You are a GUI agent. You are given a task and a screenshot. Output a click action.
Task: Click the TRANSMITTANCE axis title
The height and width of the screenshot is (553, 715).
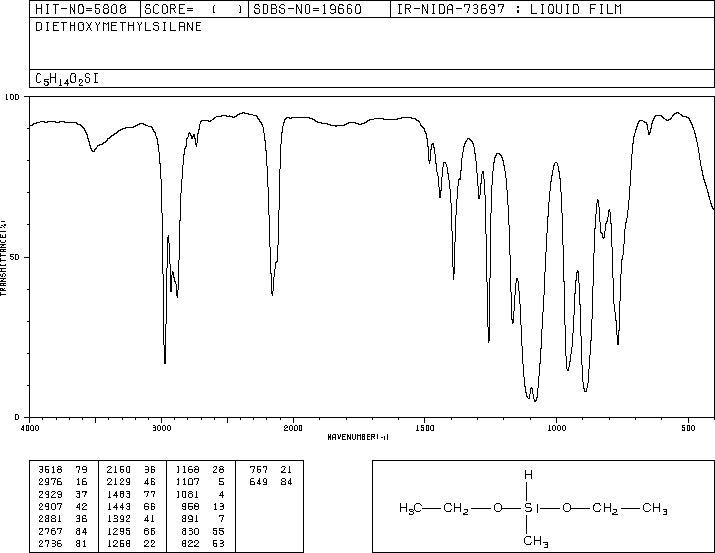3,257
